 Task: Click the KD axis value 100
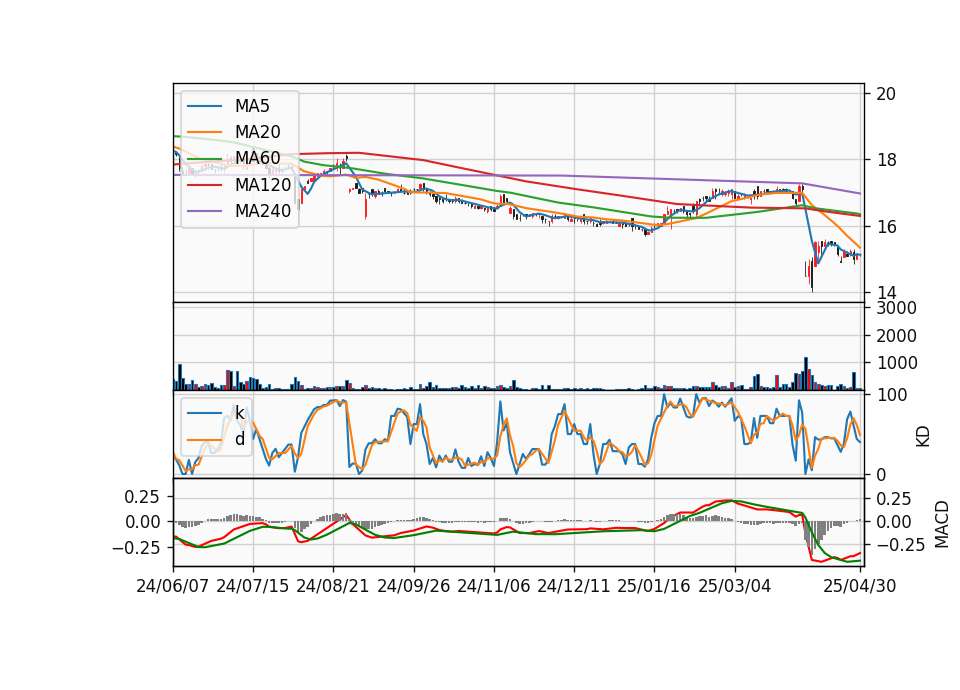[x=891, y=395]
